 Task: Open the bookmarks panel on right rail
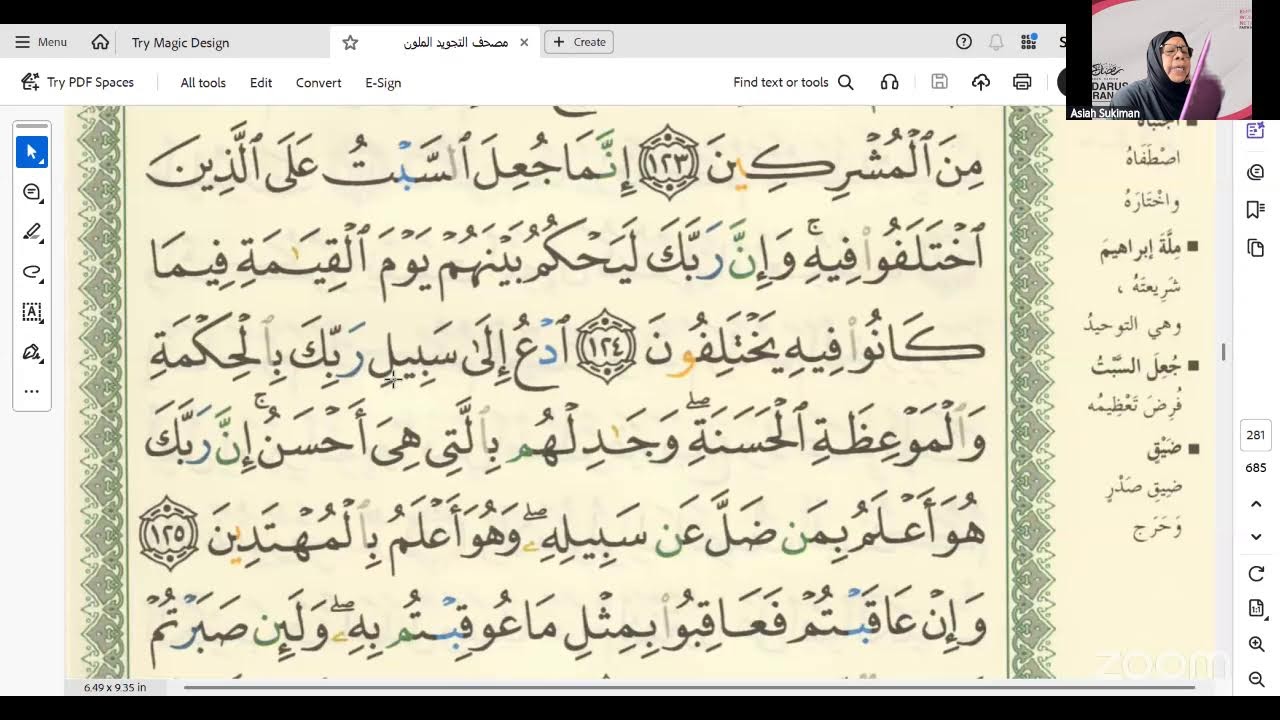[x=1256, y=209]
